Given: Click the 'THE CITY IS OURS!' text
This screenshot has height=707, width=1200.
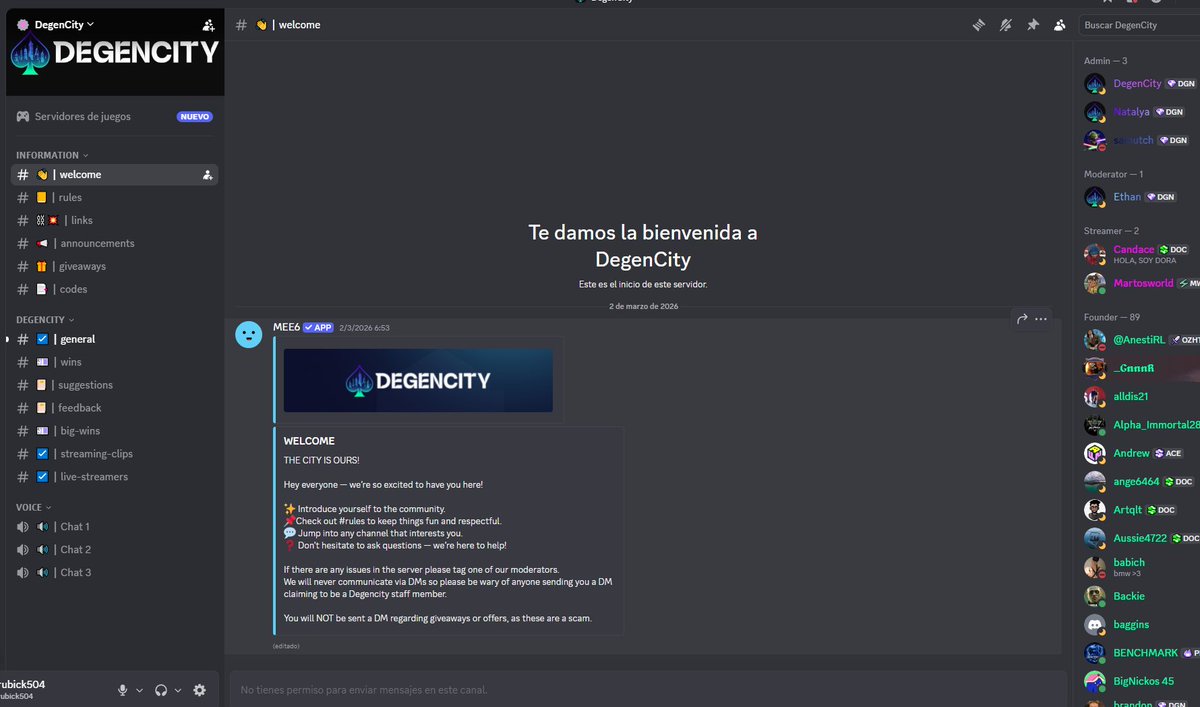Looking at the screenshot, I should 321,460.
